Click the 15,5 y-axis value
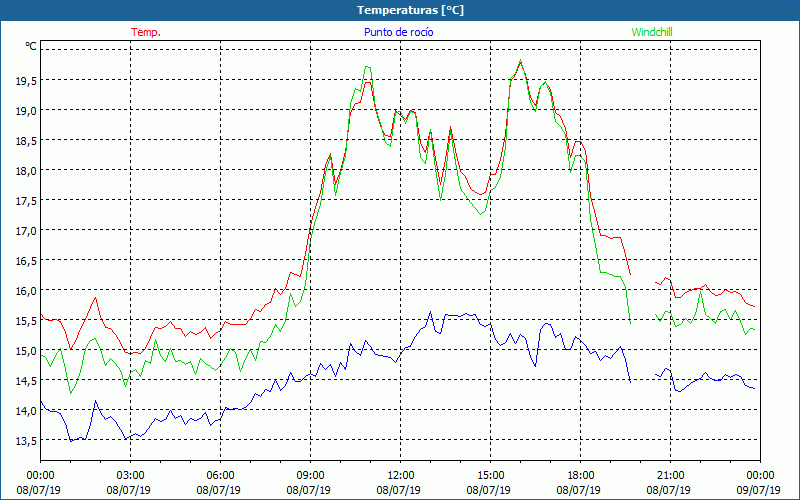The height and width of the screenshot is (500, 800). [26, 321]
